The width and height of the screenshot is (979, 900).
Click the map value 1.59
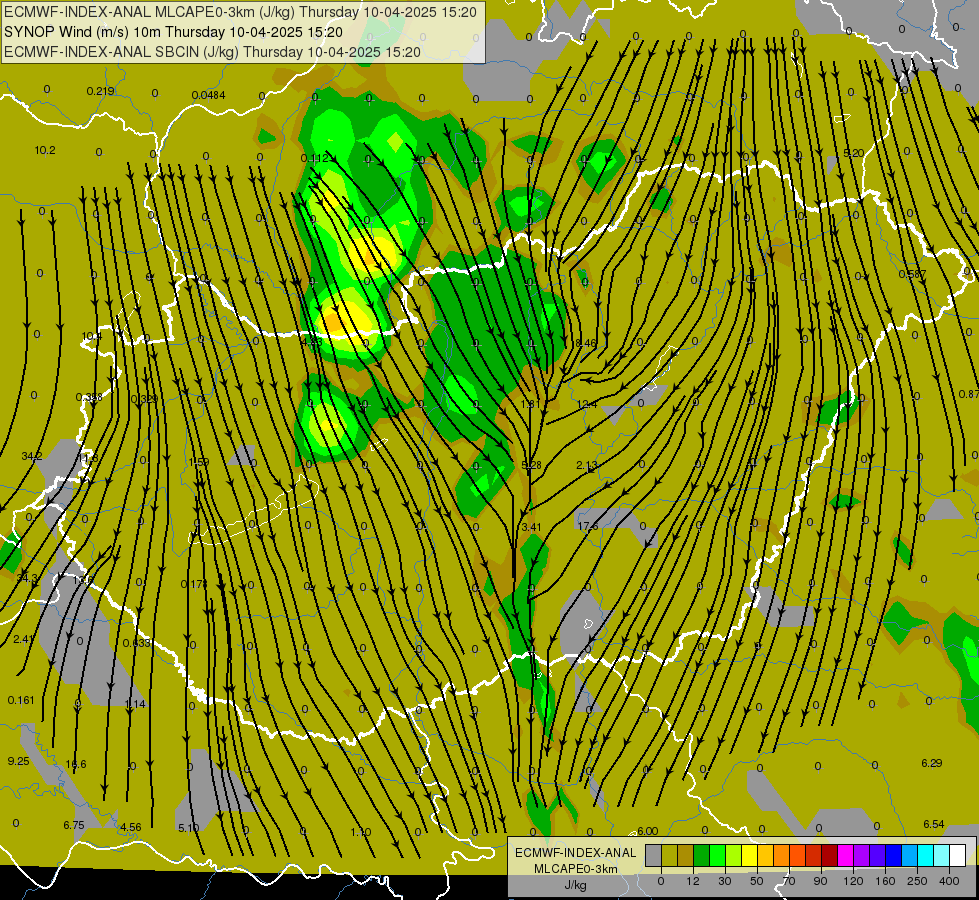tap(199, 462)
